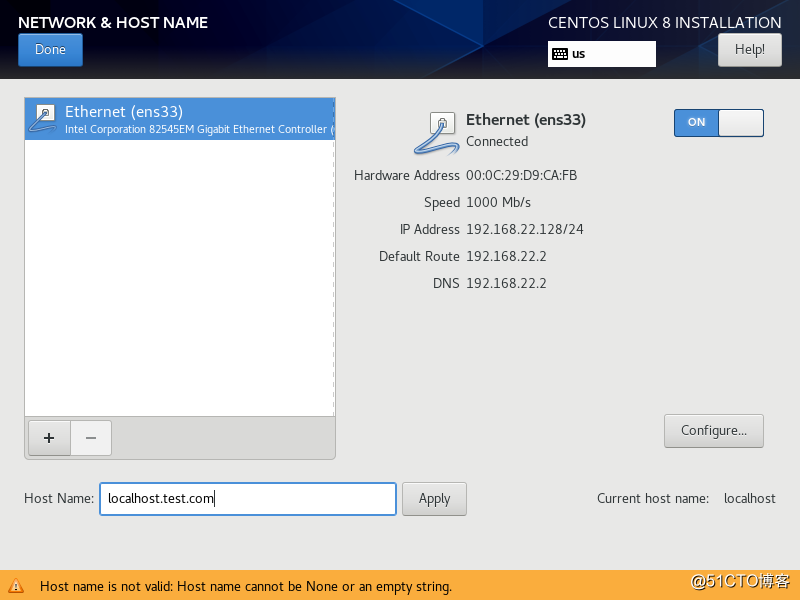800x600 pixels.
Task: Click the Ethernet cable icon in device list
Action: [x=43, y=119]
